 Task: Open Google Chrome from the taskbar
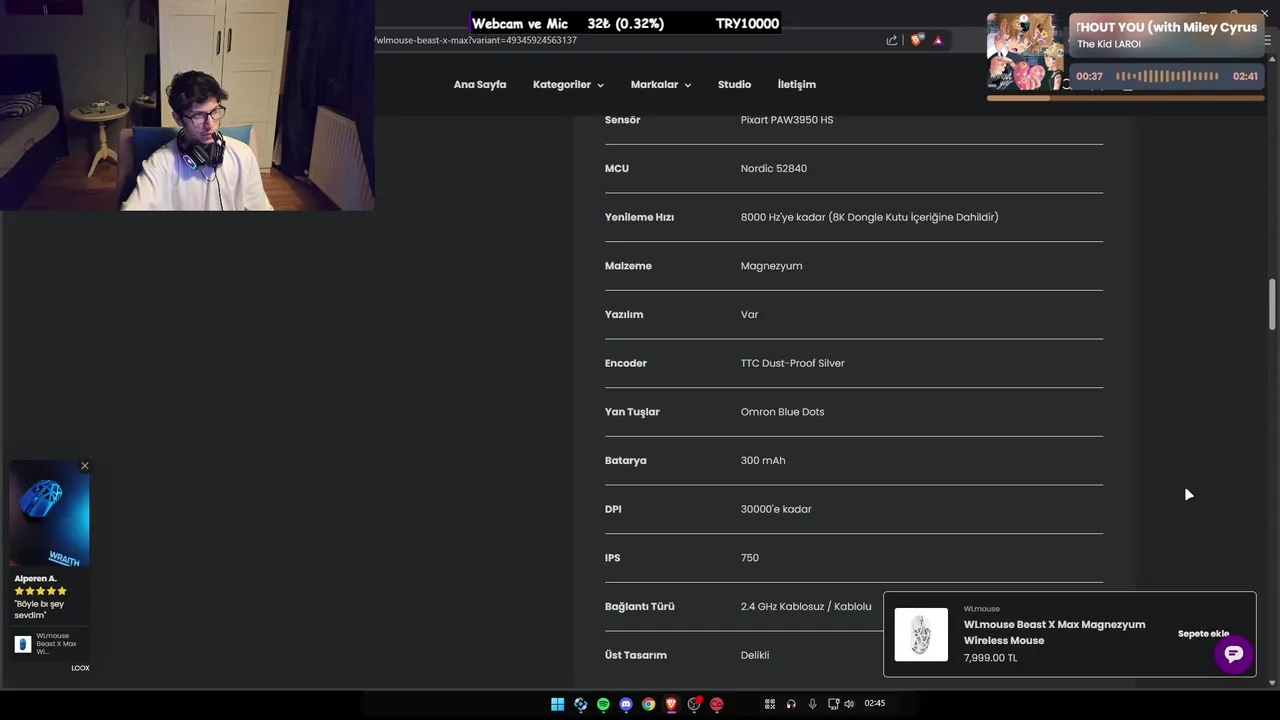coord(649,704)
